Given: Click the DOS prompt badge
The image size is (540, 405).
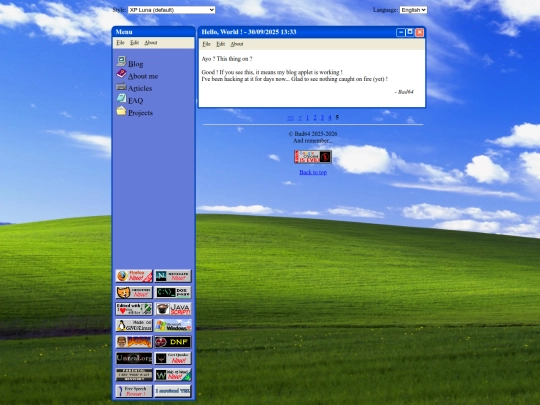Looking at the screenshot, I should pyautogui.click(x=173, y=292).
